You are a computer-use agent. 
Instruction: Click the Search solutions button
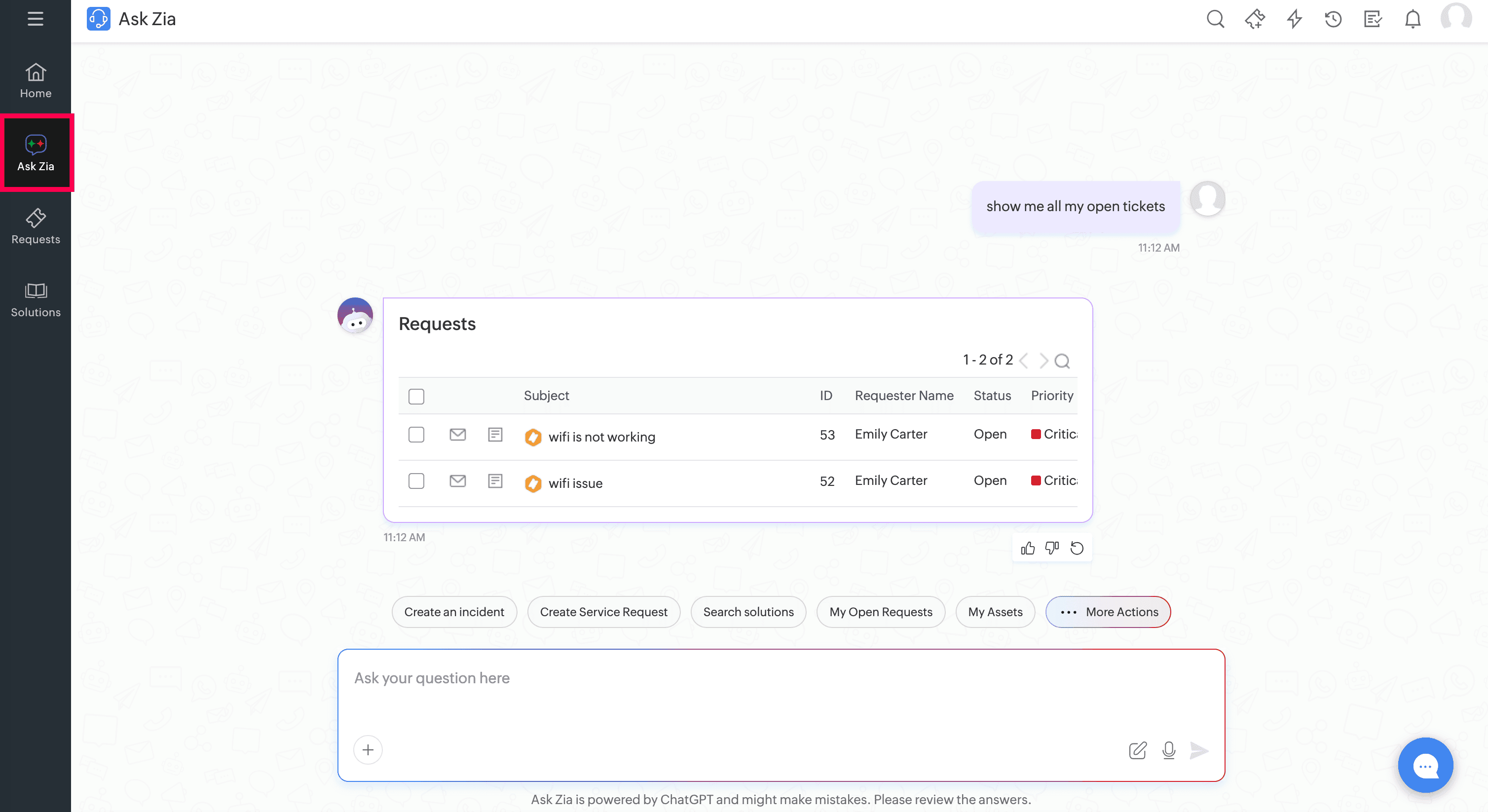coord(748,612)
